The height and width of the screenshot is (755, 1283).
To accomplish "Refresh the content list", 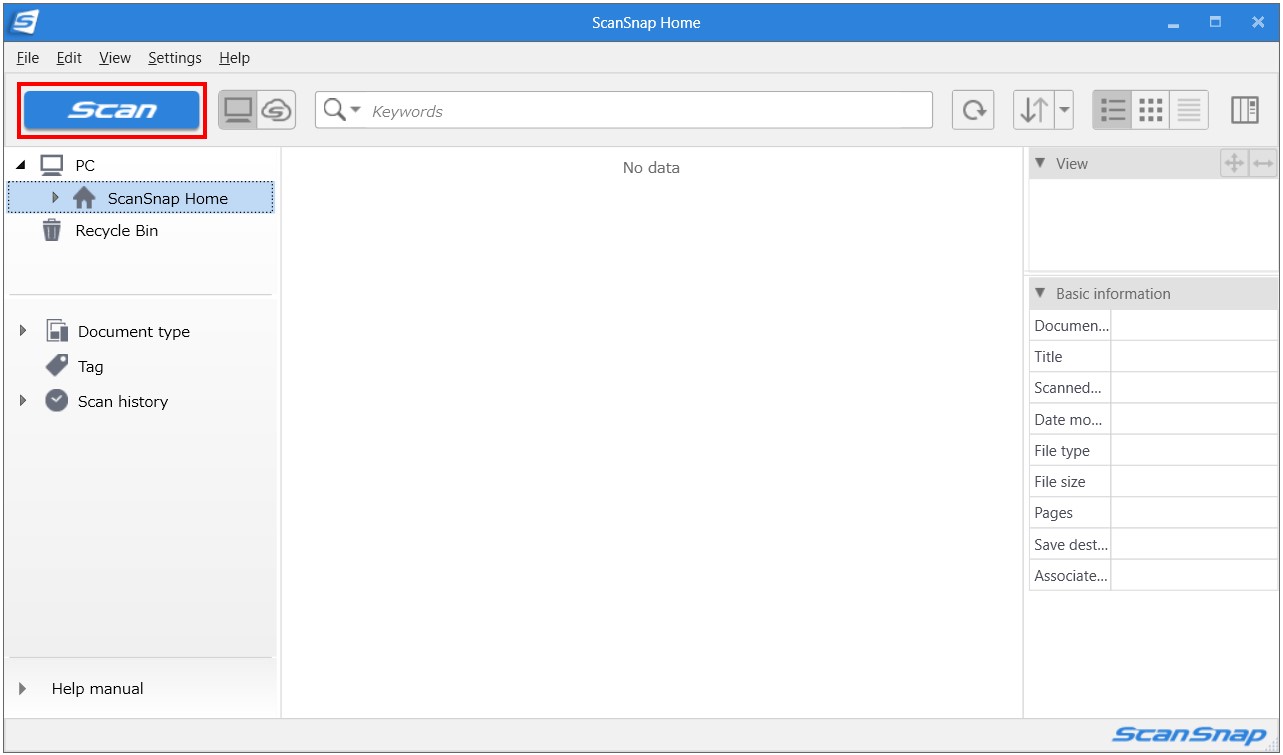I will coord(973,110).
